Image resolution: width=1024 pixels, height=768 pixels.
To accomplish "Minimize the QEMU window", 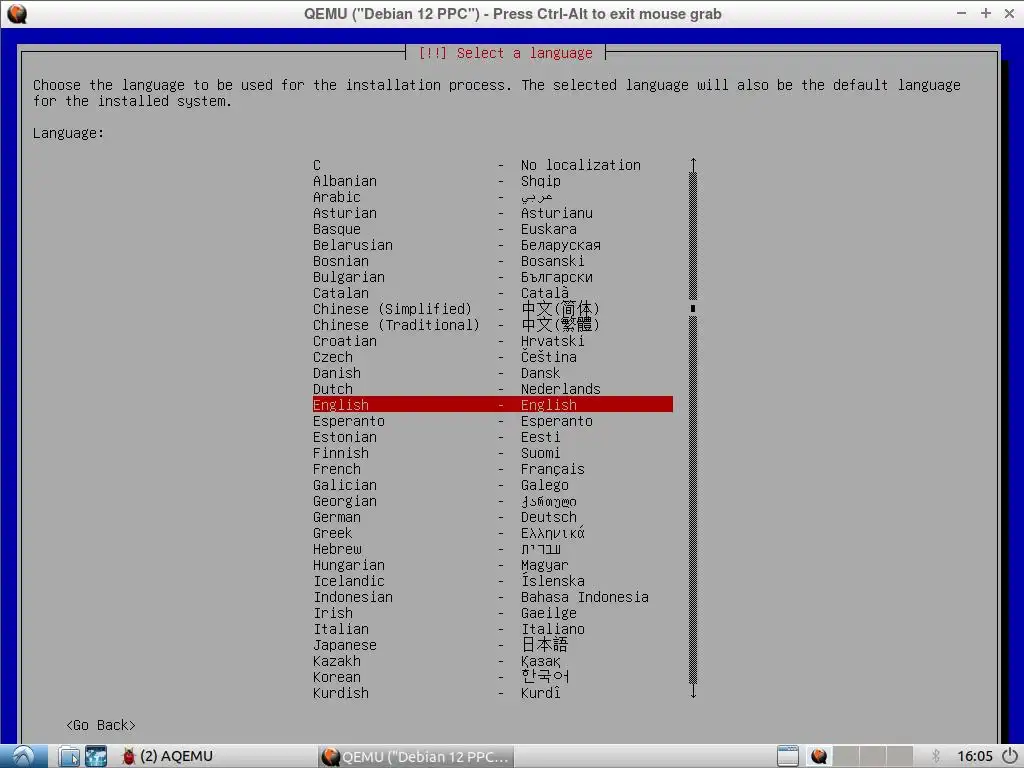I will click(961, 13).
